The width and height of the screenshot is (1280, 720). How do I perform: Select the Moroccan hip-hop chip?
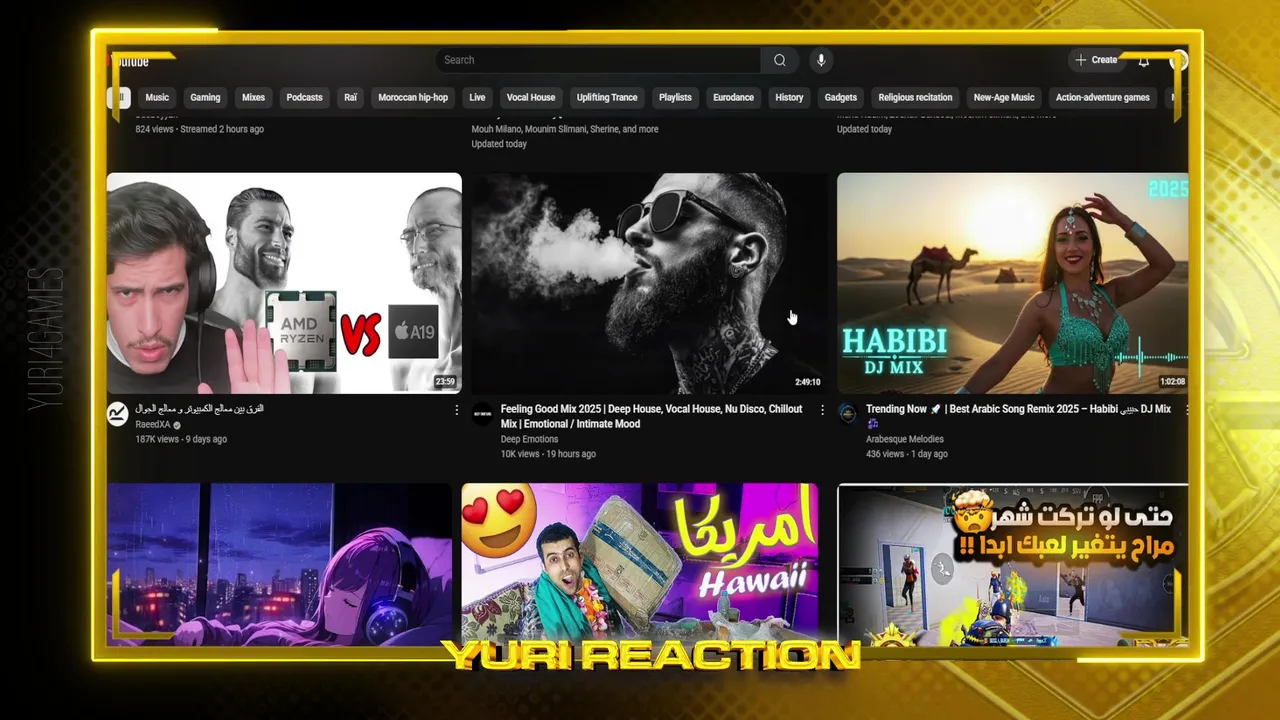tap(413, 97)
